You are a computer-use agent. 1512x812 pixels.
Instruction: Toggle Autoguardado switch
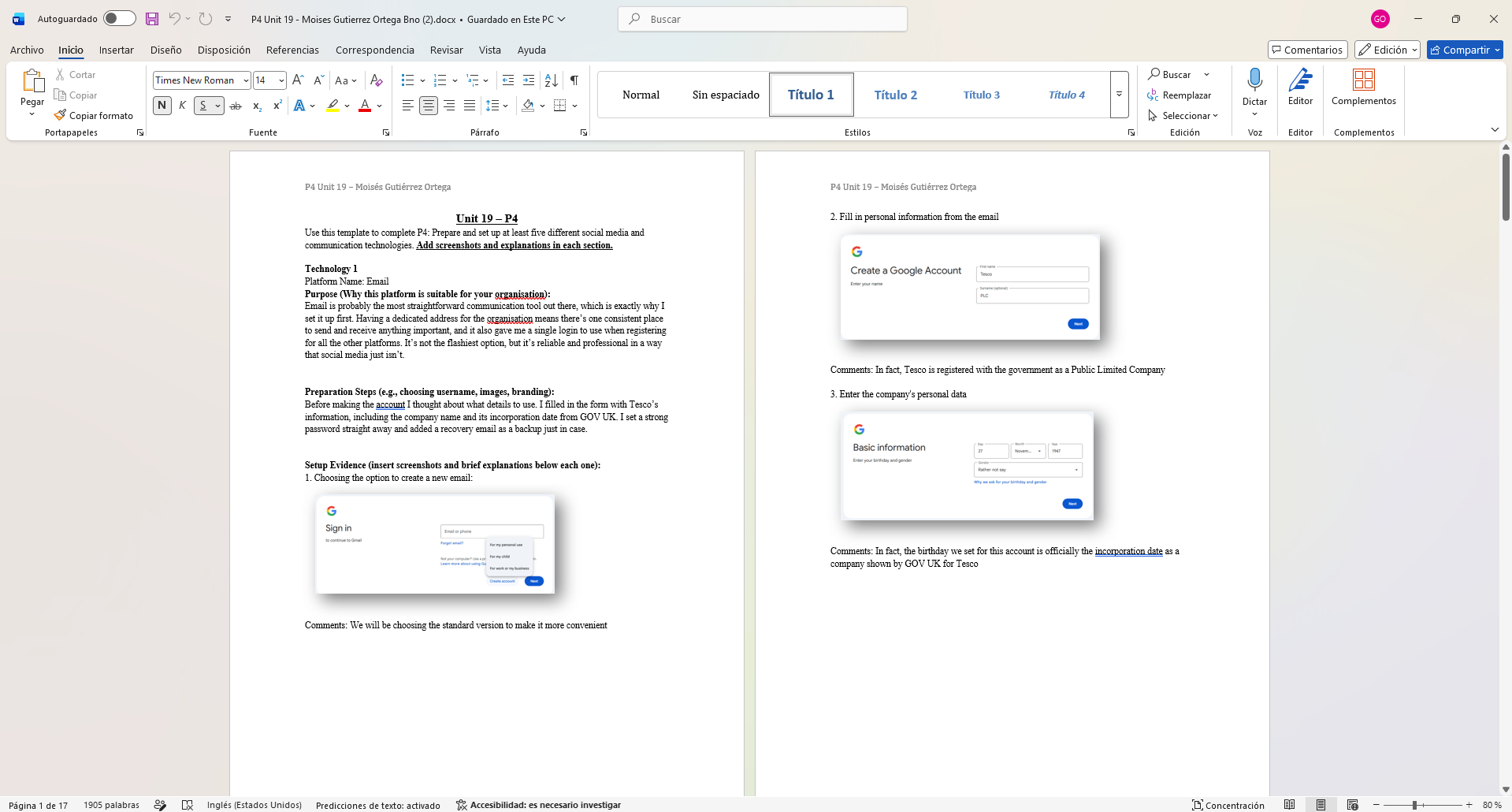(119, 19)
